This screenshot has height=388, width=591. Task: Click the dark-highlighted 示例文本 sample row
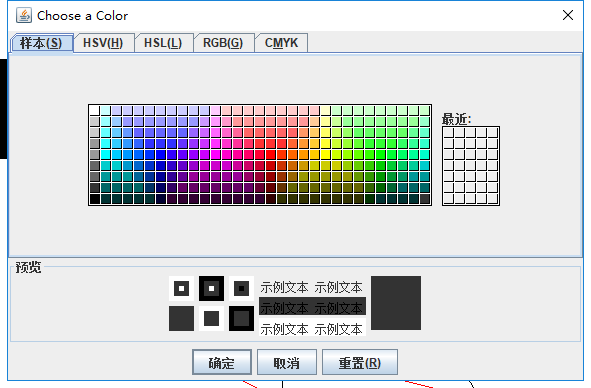312,306
